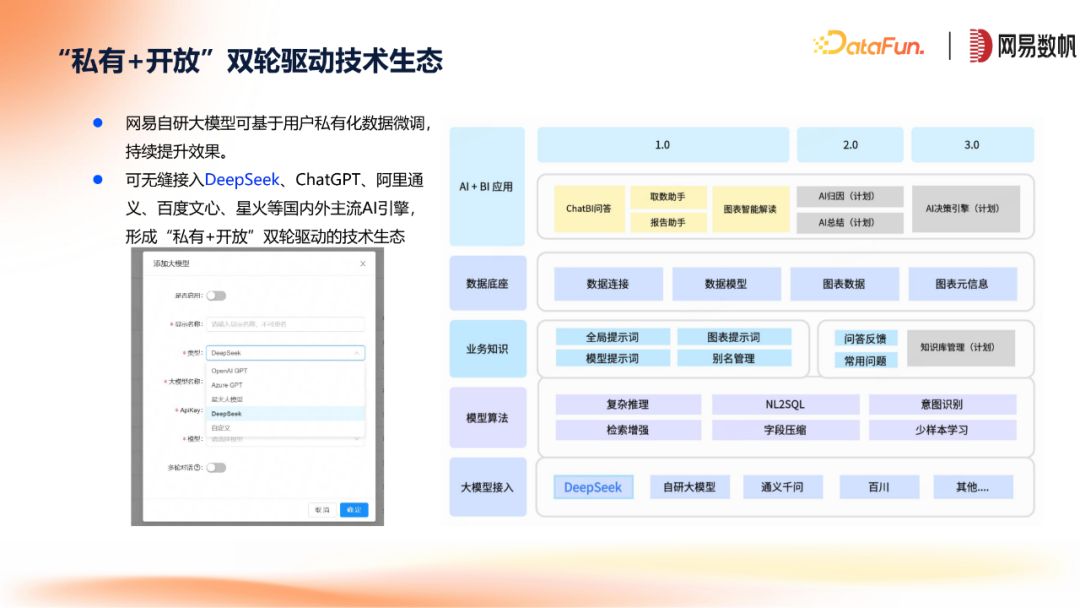Click the 其他... box
The width and height of the screenshot is (1080, 608).
coord(973,487)
